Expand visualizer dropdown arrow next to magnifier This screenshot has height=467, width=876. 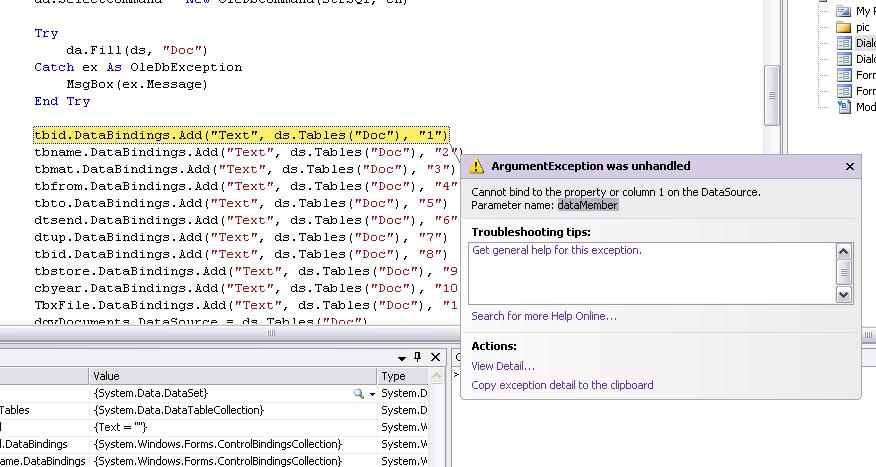click(372, 394)
